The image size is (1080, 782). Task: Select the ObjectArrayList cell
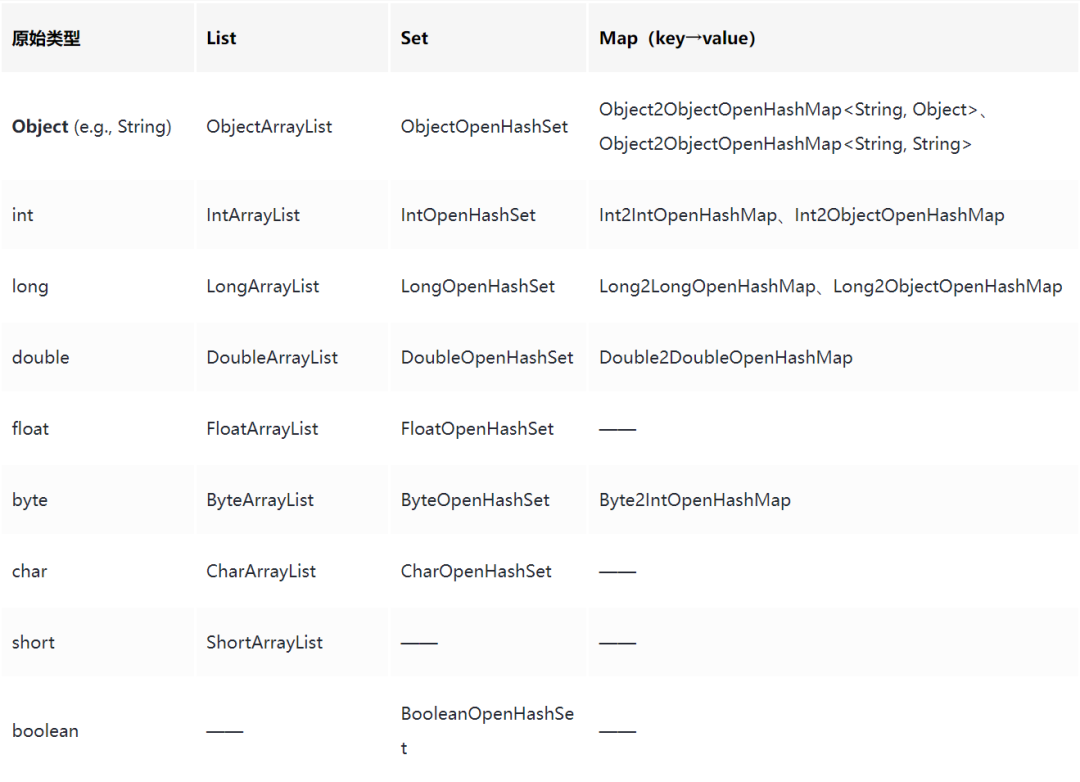(269, 127)
